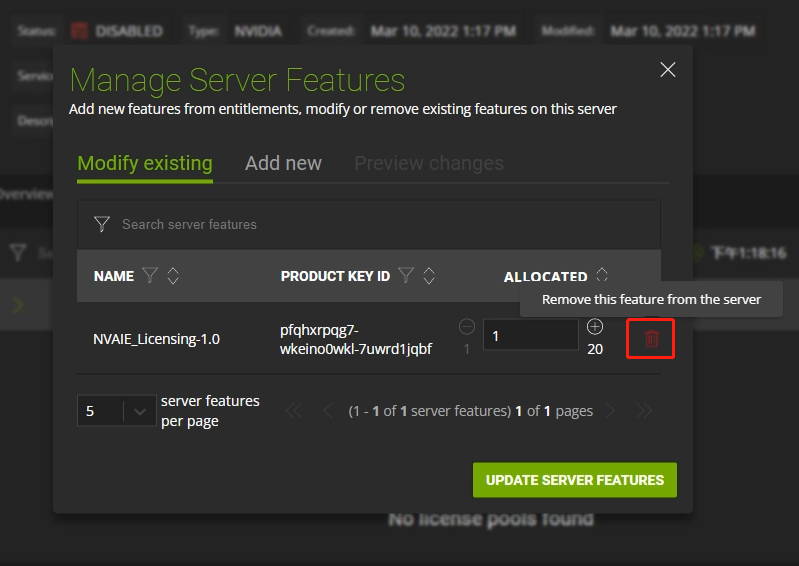799x566 pixels.
Task: Sort by NAME using the sort arrows
Action: (x=173, y=276)
